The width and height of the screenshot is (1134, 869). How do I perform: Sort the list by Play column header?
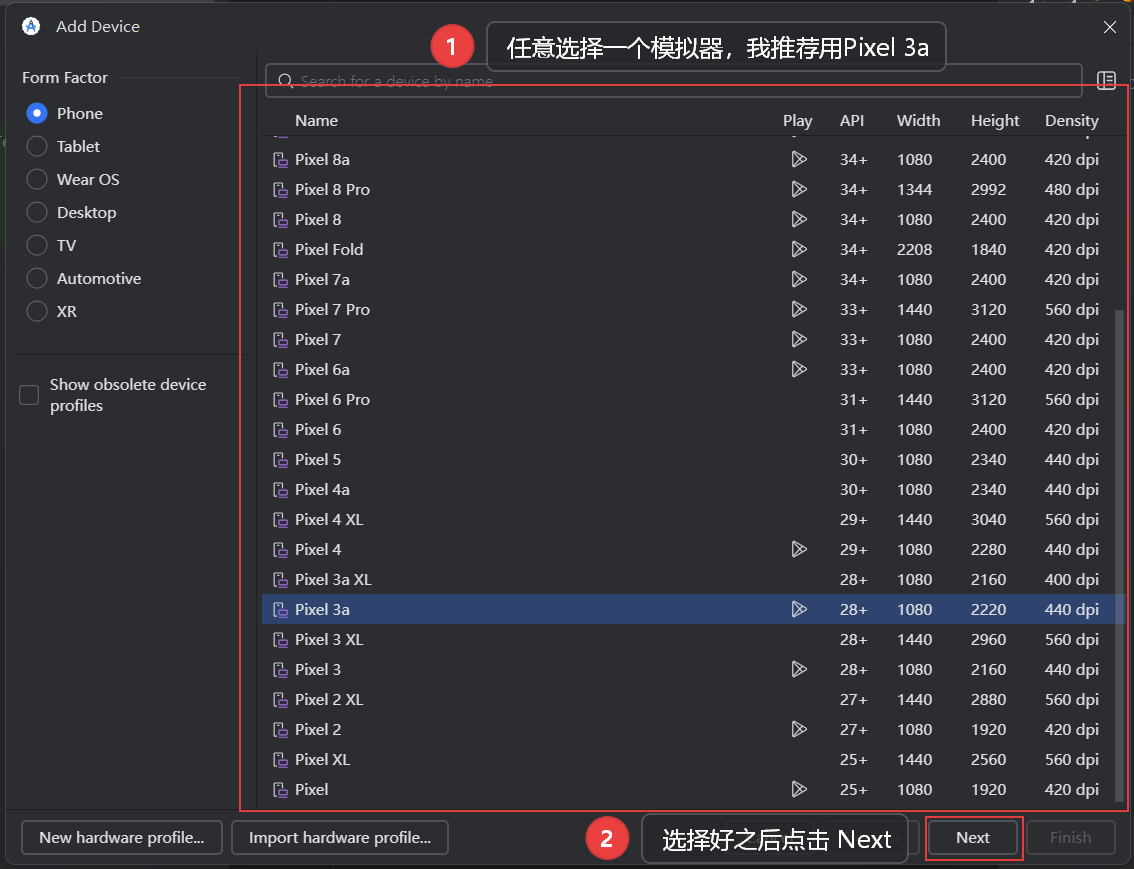pos(797,121)
